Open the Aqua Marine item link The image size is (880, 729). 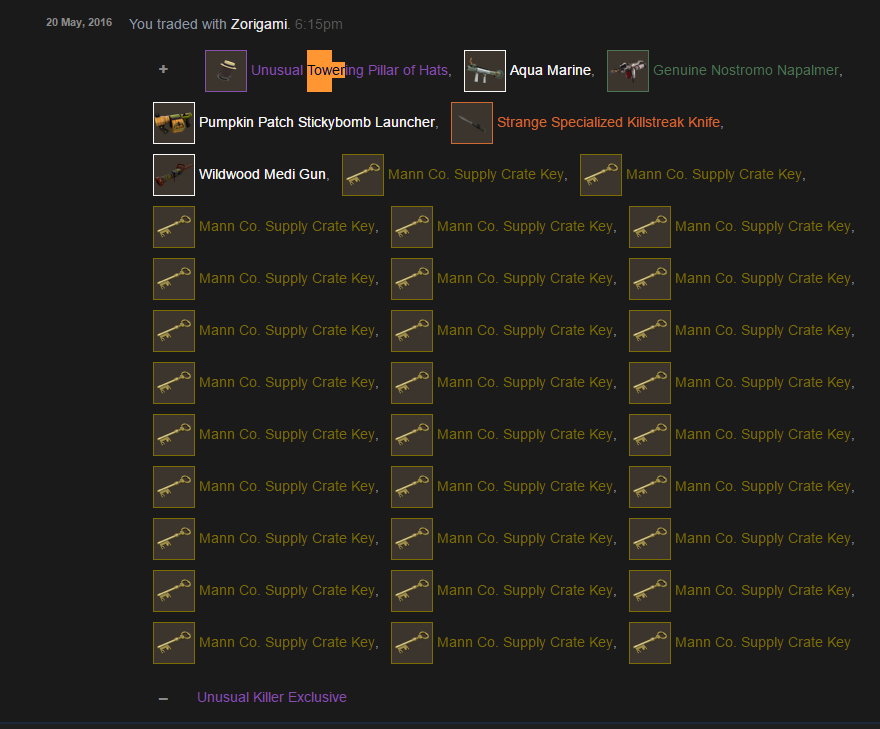[x=550, y=70]
